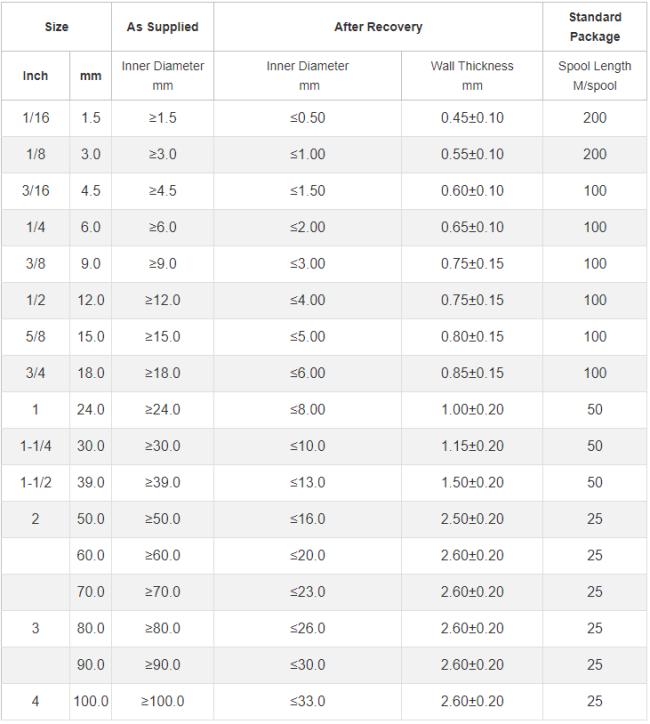Select the Spool Length M/spool subheader

pyautogui.click(x=595, y=76)
